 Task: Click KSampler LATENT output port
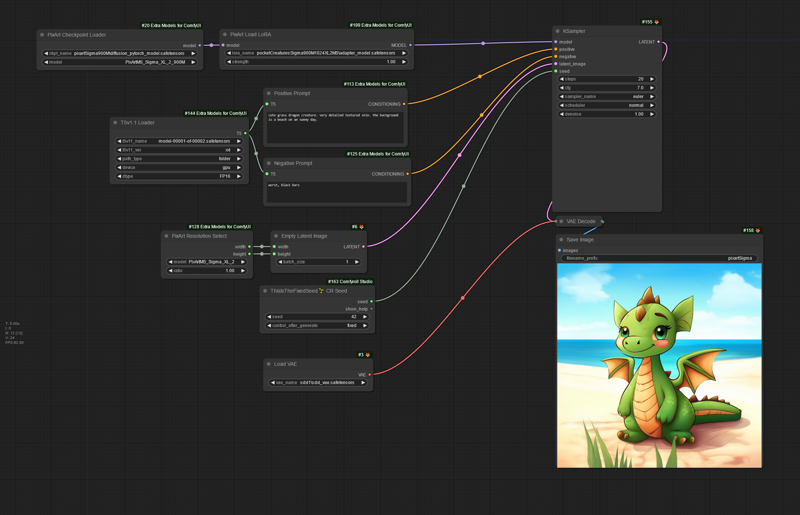(x=658, y=42)
